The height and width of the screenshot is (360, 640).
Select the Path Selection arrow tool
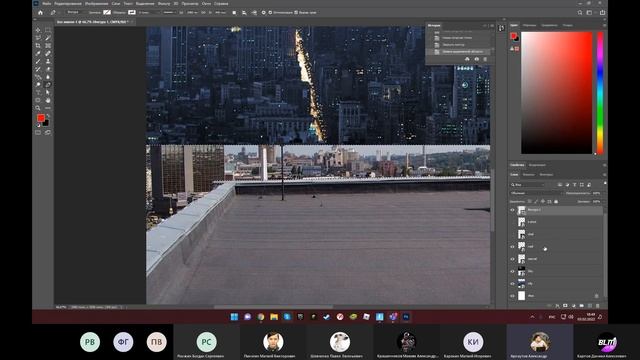pyautogui.click(x=48, y=93)
